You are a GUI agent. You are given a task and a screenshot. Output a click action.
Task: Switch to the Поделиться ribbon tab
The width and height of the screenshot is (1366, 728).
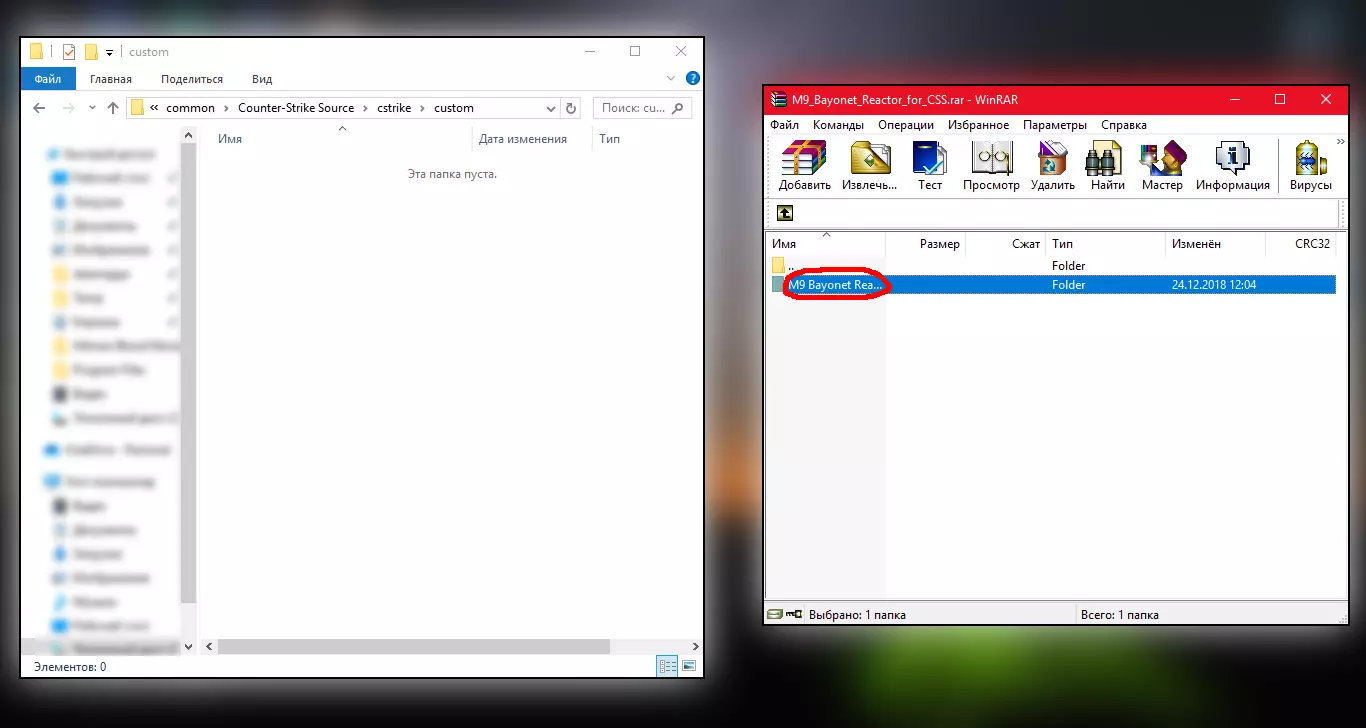tap(192, 79)
